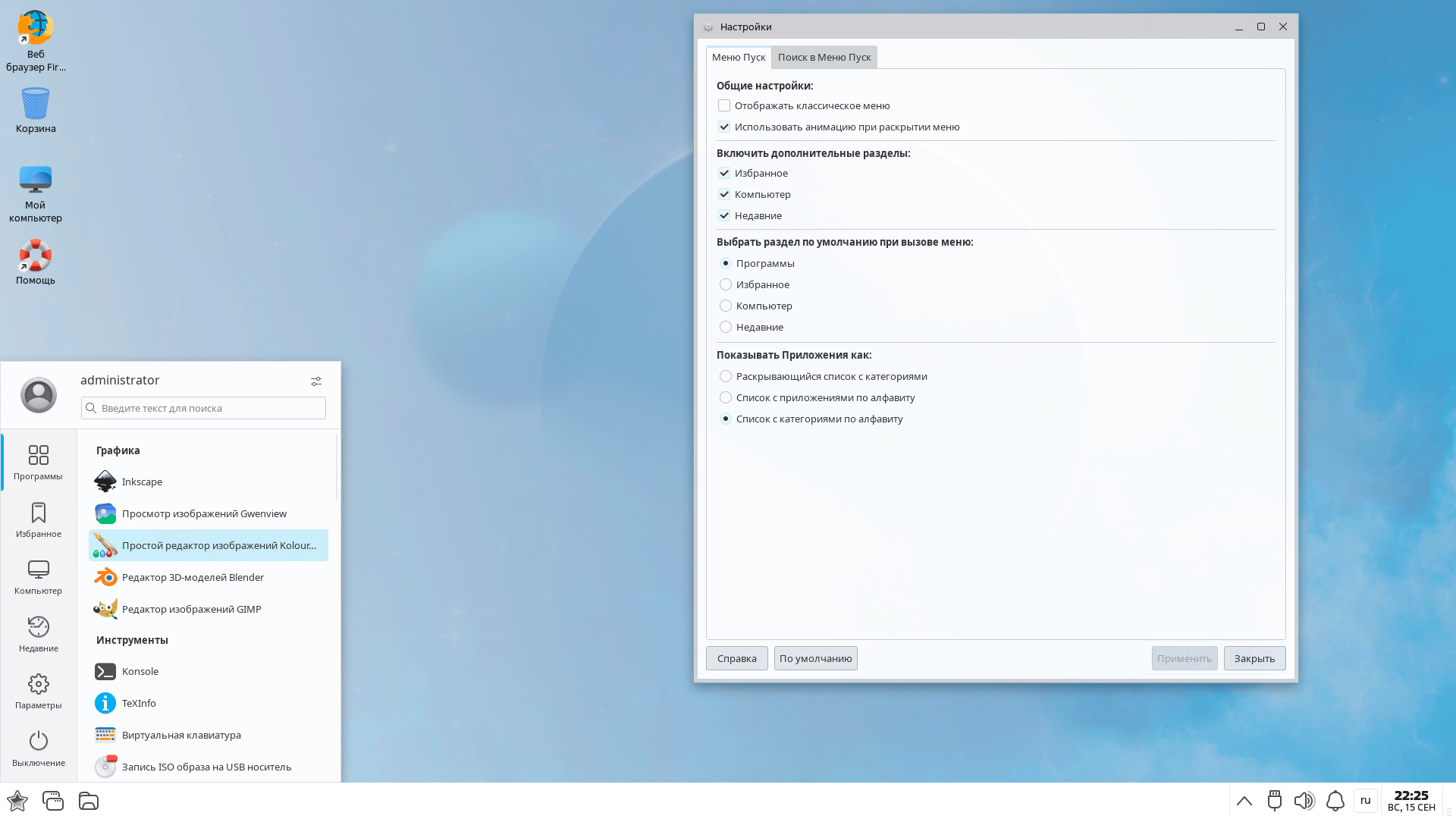Viewport: 1456px width, 819px height.
Task: Open Выключение power section
Action: [x=39, y=748]
